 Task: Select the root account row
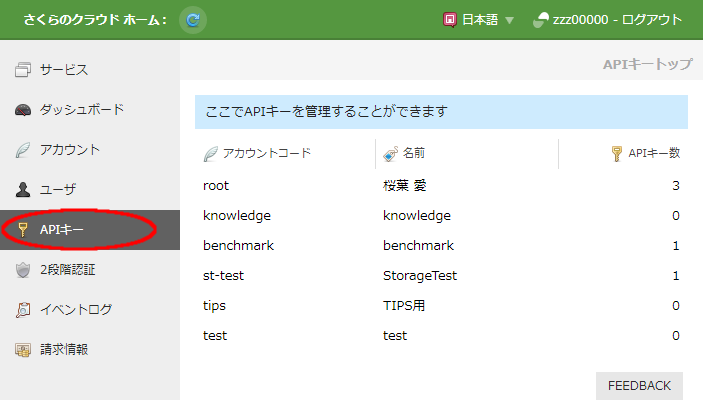tap(216, 186)
